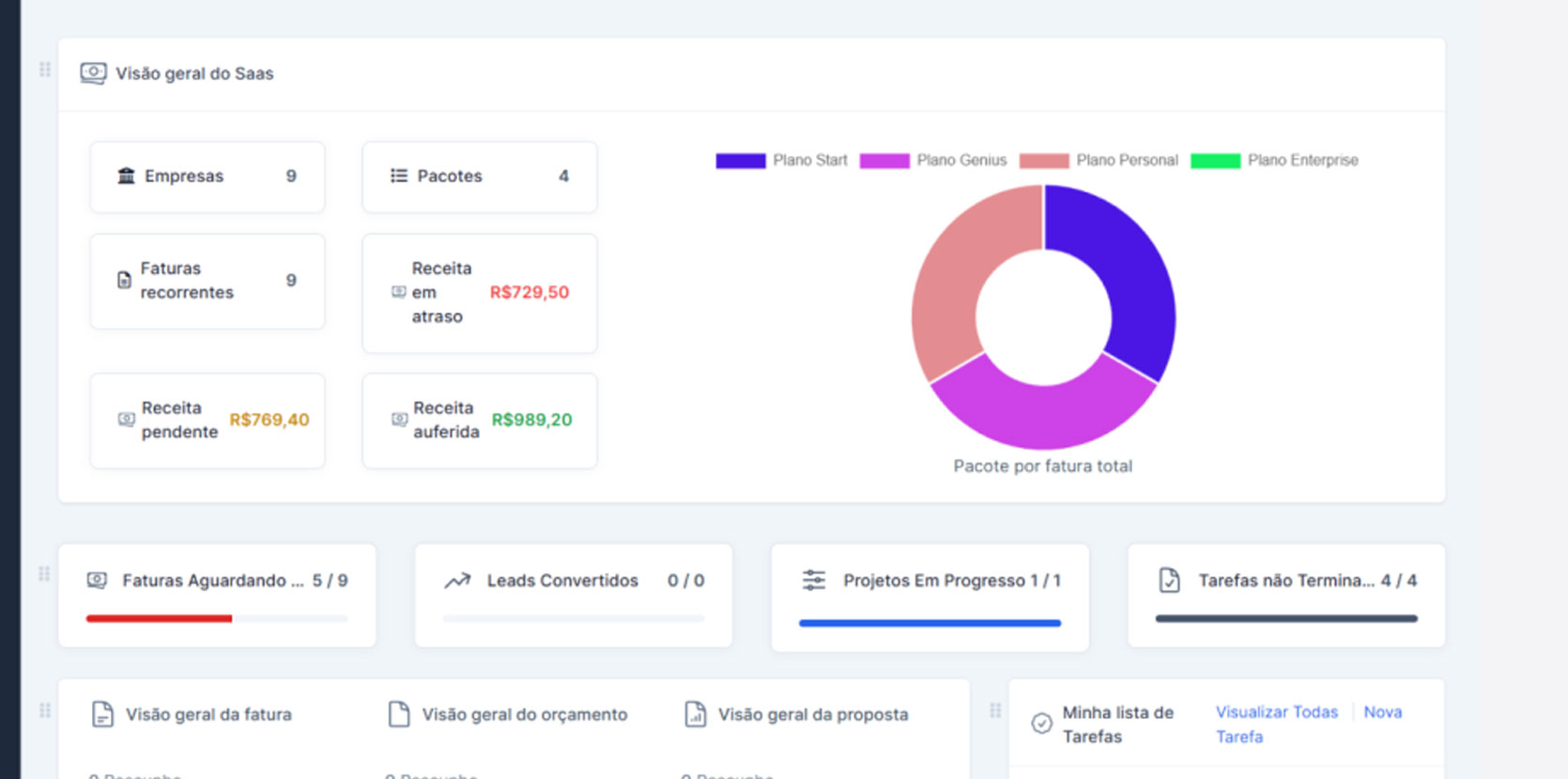Click the Faturas recorrentes document icon

tap(124, 281)
